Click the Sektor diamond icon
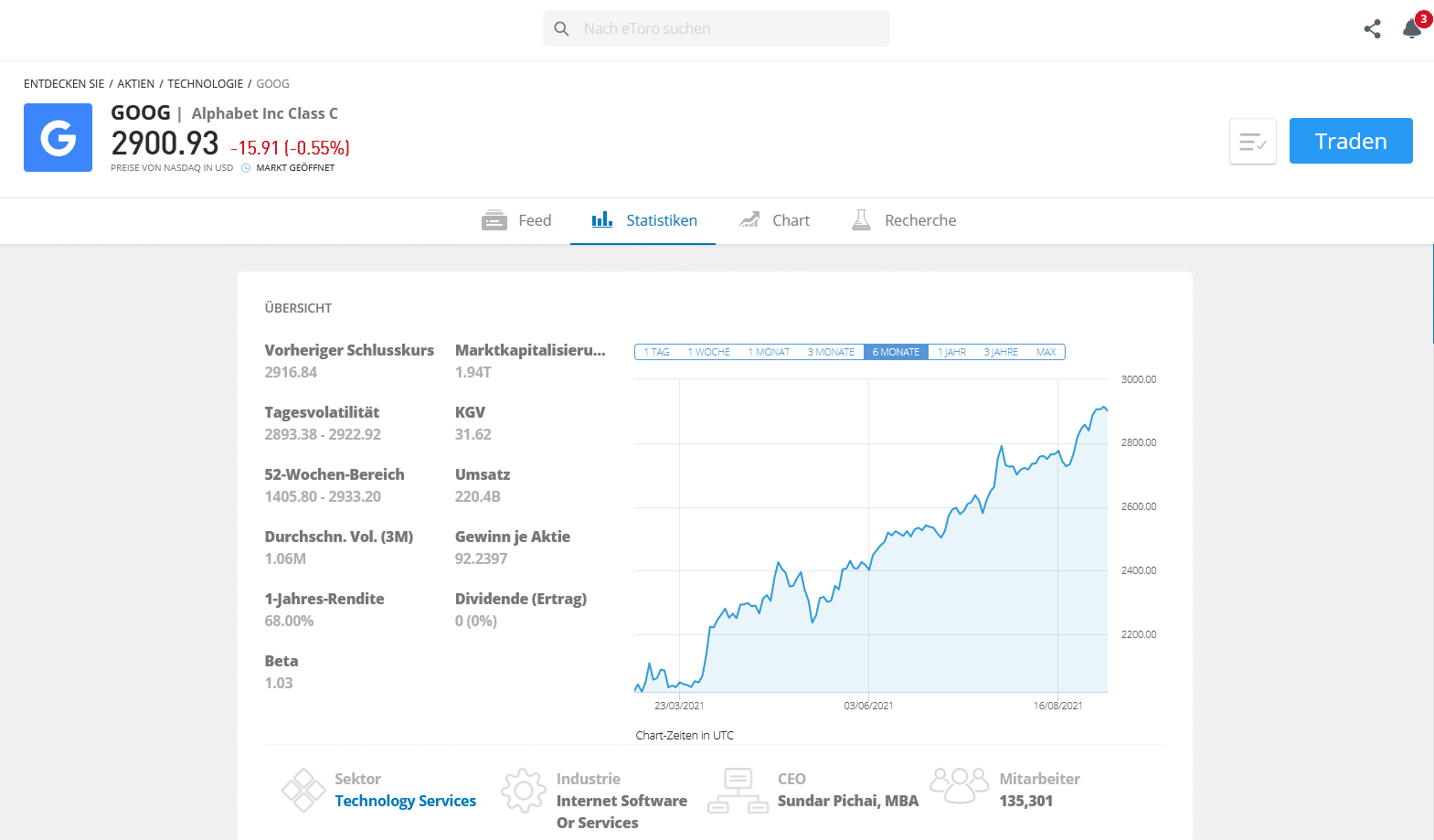Image resolution: width=1434 pixels, height=840 pixels. click(303, 791)
